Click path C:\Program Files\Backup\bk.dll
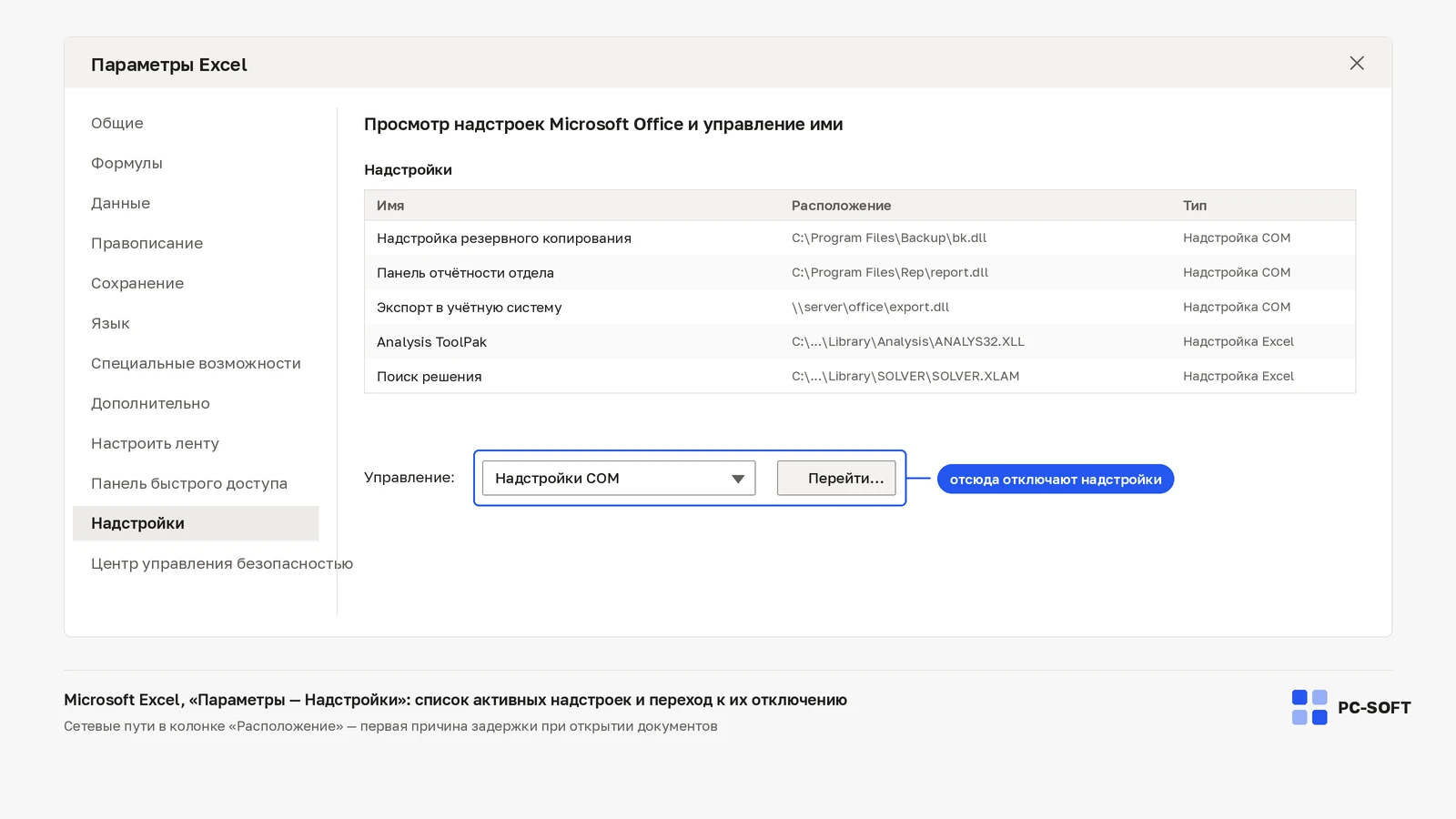The width and height of the screenshot is (1456, 819). click(x=889, y=238)
